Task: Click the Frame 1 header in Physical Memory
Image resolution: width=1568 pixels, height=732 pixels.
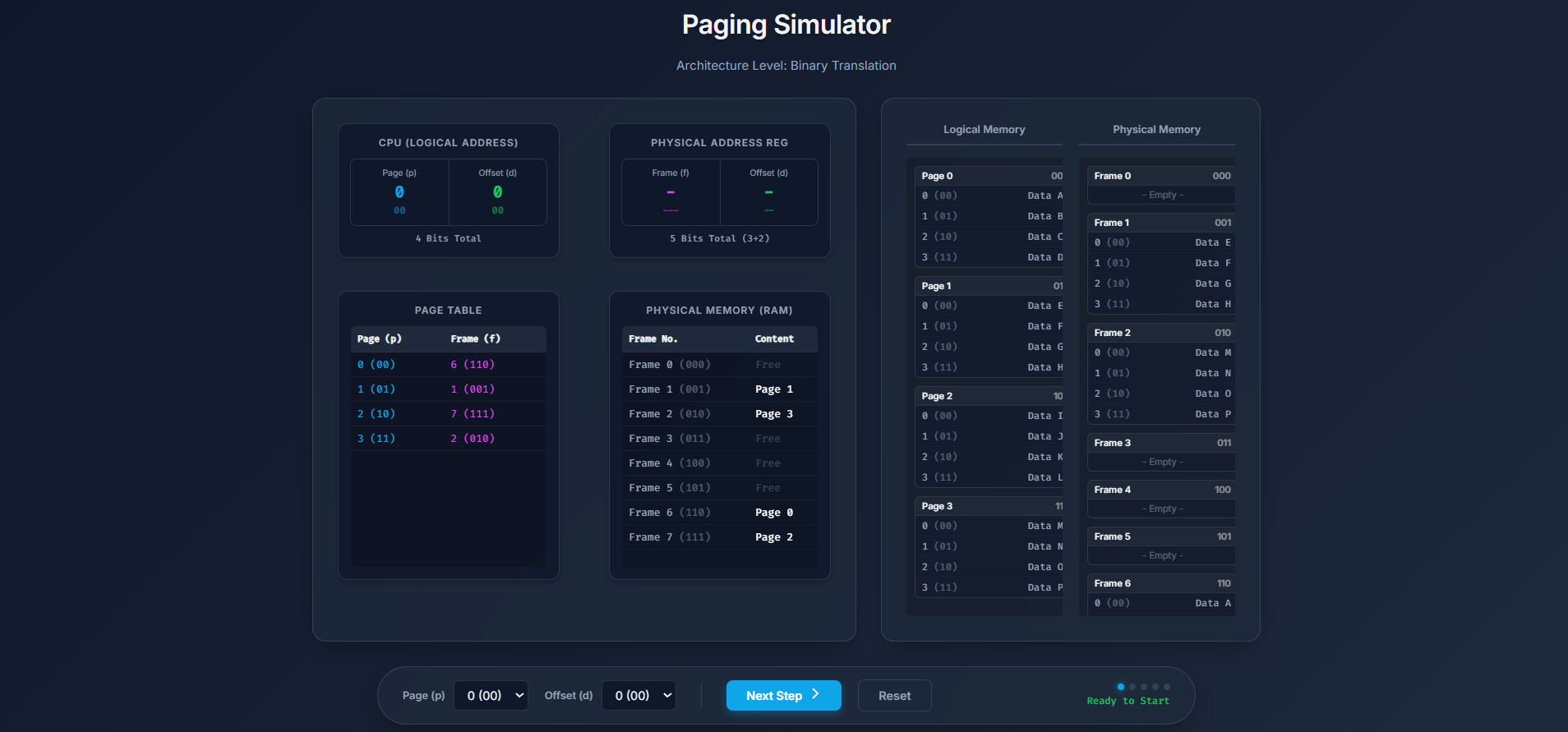Action: 1160,223
